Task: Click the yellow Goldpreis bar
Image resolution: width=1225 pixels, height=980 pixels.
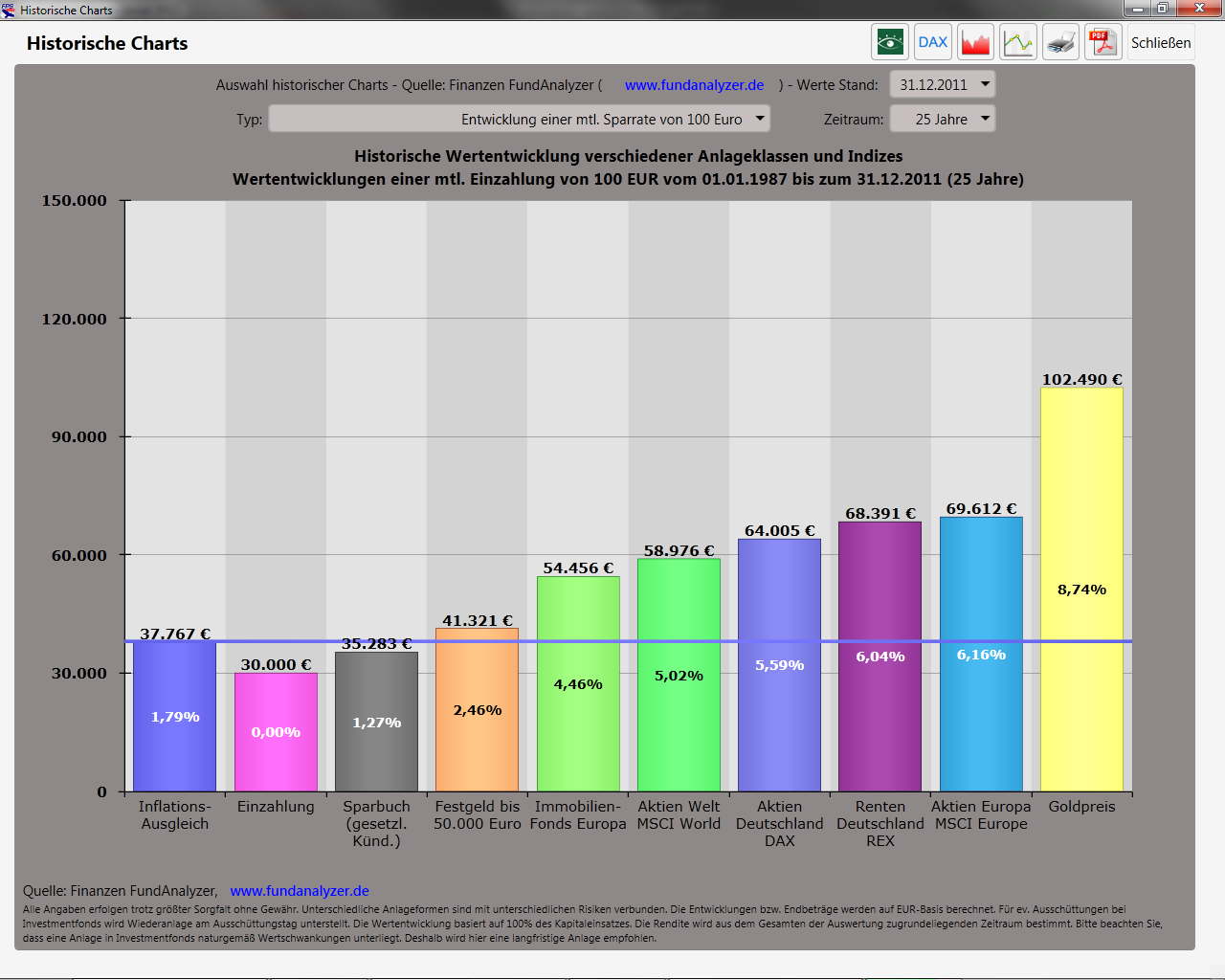Action: click(x=1081, y=589)
